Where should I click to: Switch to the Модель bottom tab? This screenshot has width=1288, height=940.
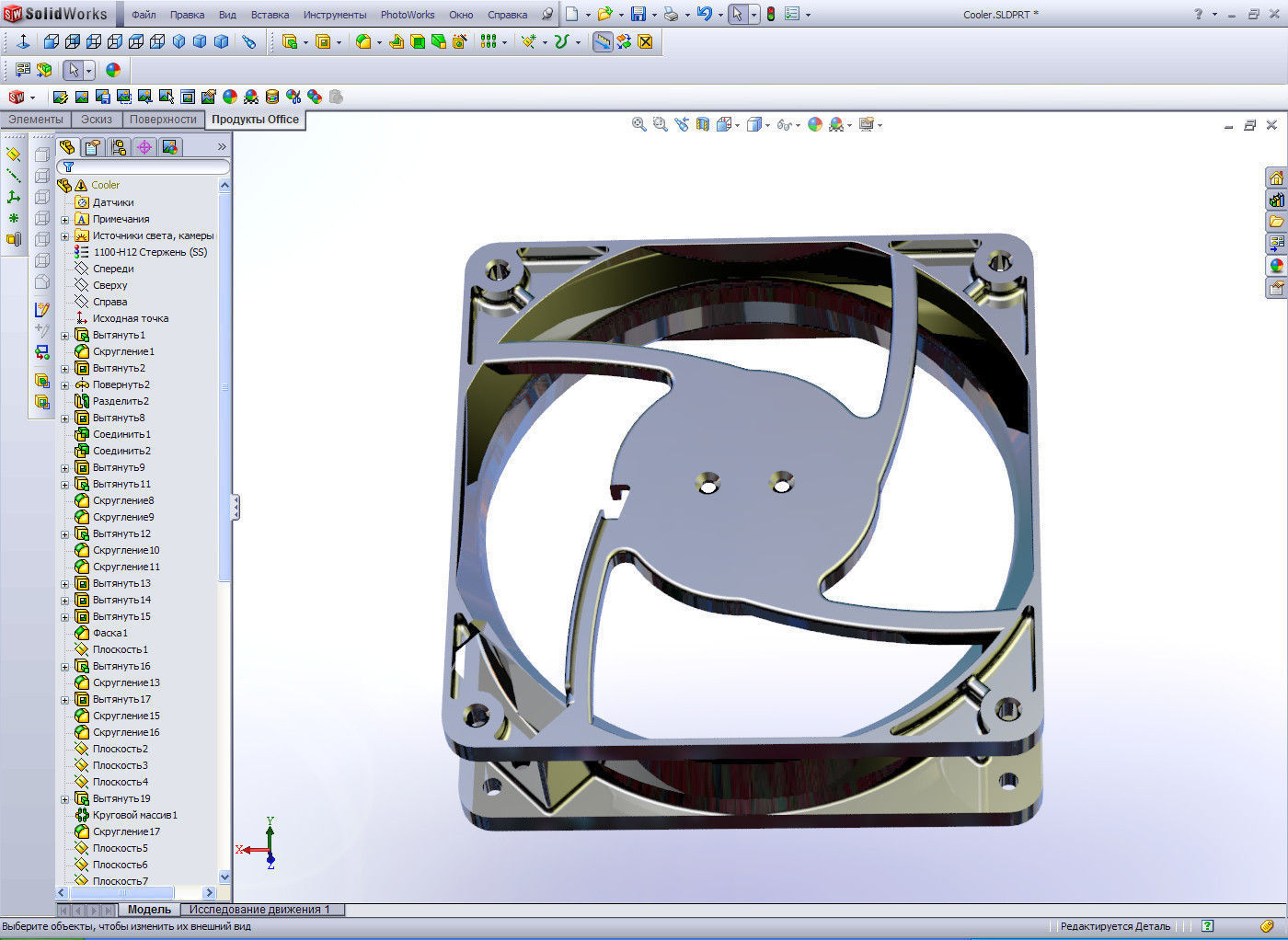[149, 910]
